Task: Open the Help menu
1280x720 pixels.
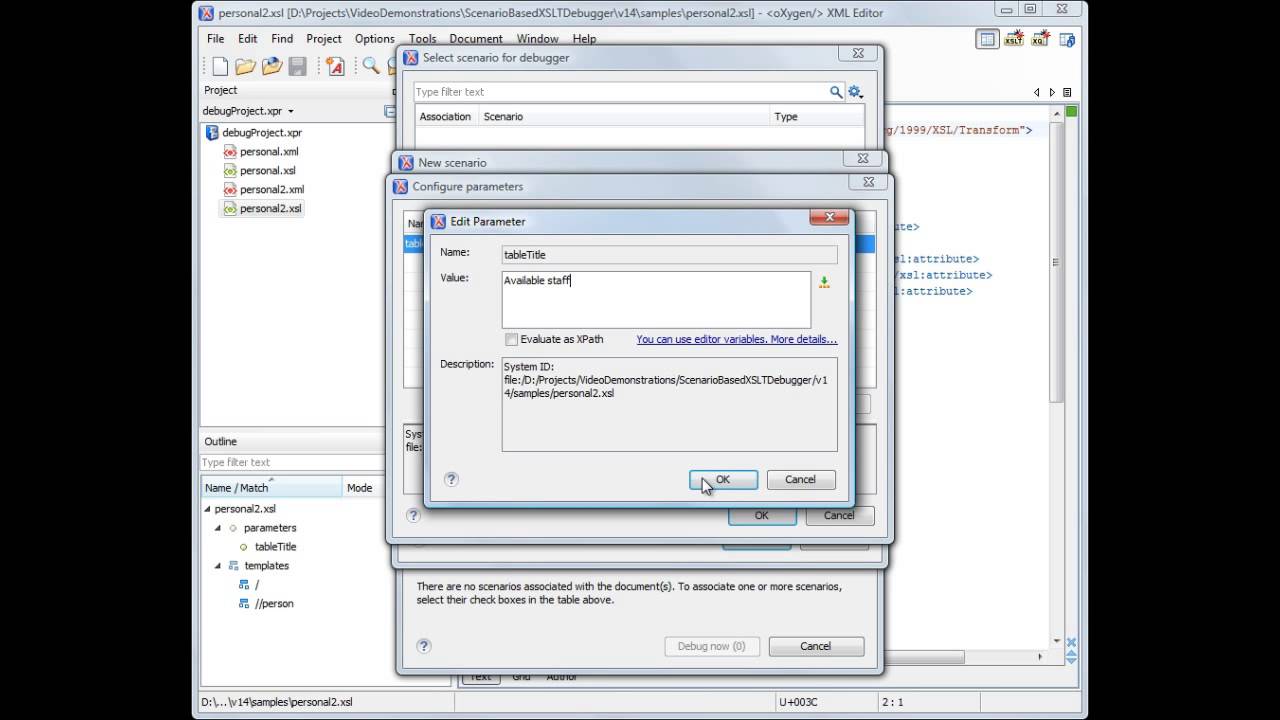Action: (584, 39)
